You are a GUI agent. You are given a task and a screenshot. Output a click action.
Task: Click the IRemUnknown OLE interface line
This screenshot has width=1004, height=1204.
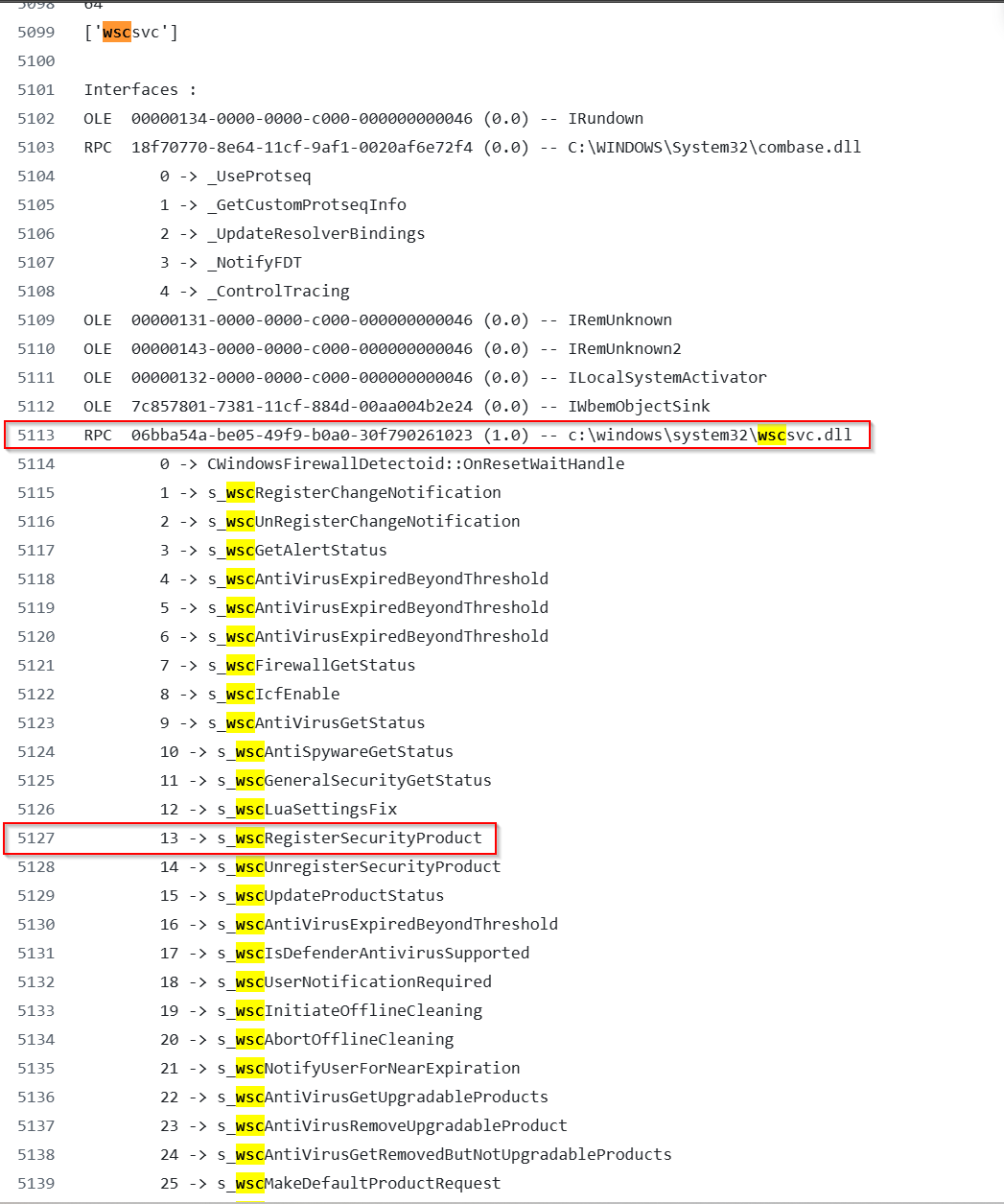coord(378,319)
